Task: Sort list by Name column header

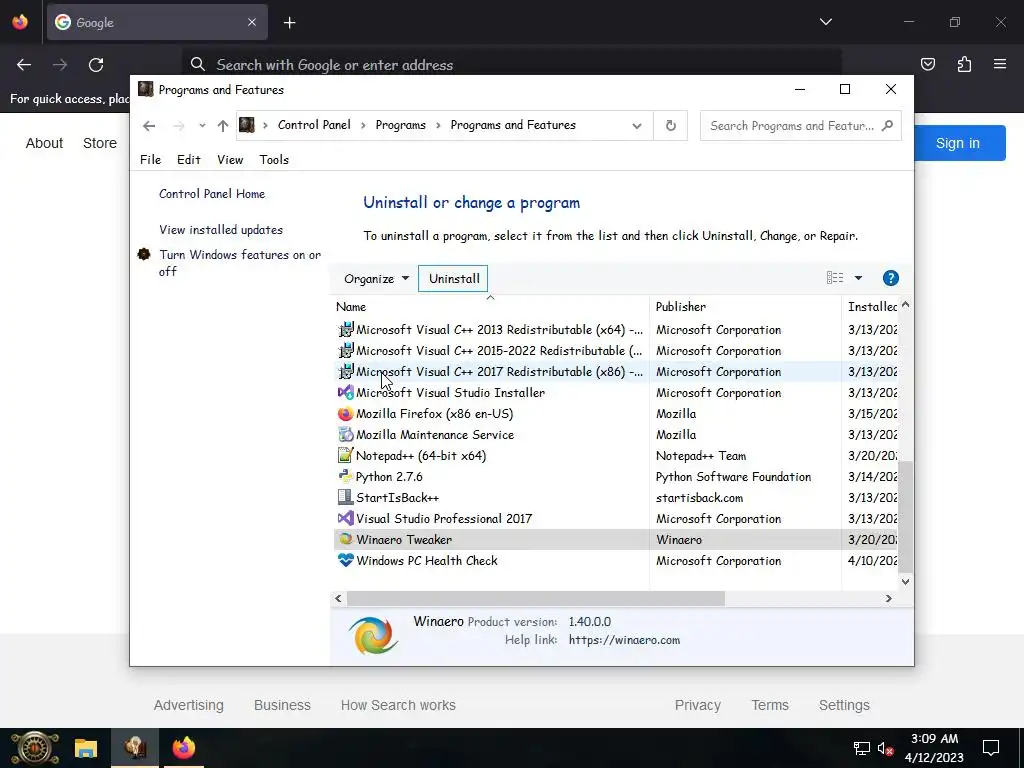Action: click(490, 306)
